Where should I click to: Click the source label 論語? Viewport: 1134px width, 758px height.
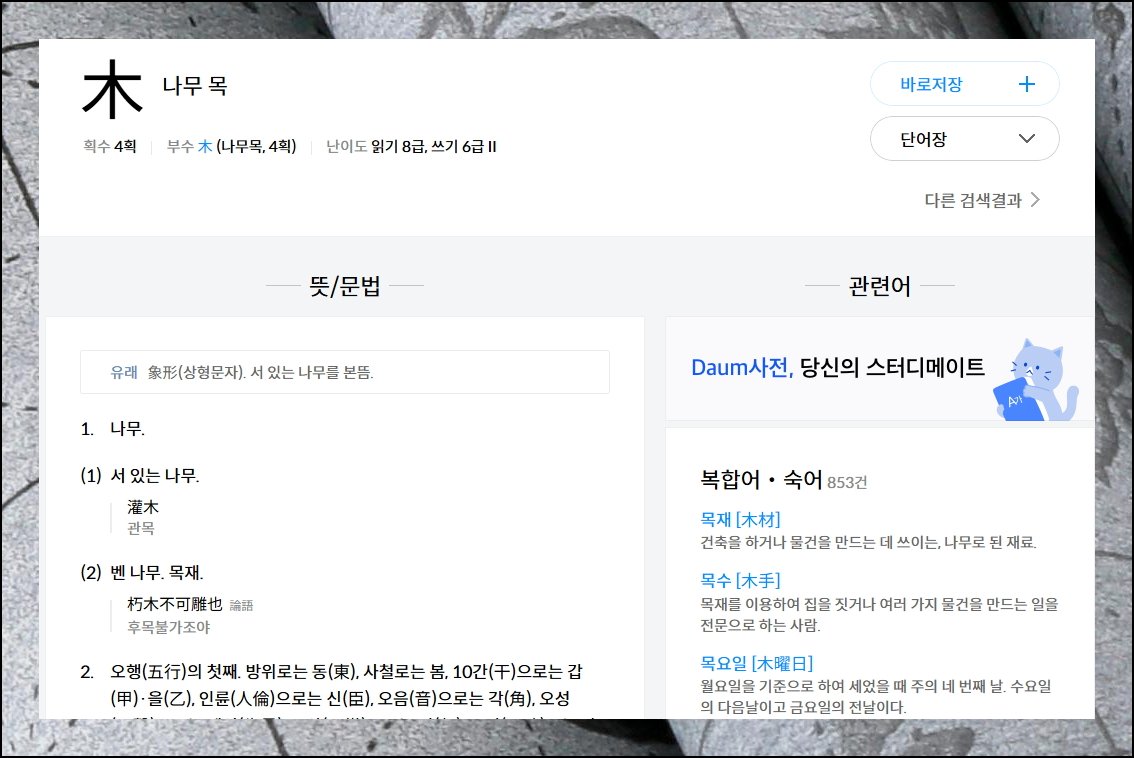pyautogui.click(x=242, y=605)
